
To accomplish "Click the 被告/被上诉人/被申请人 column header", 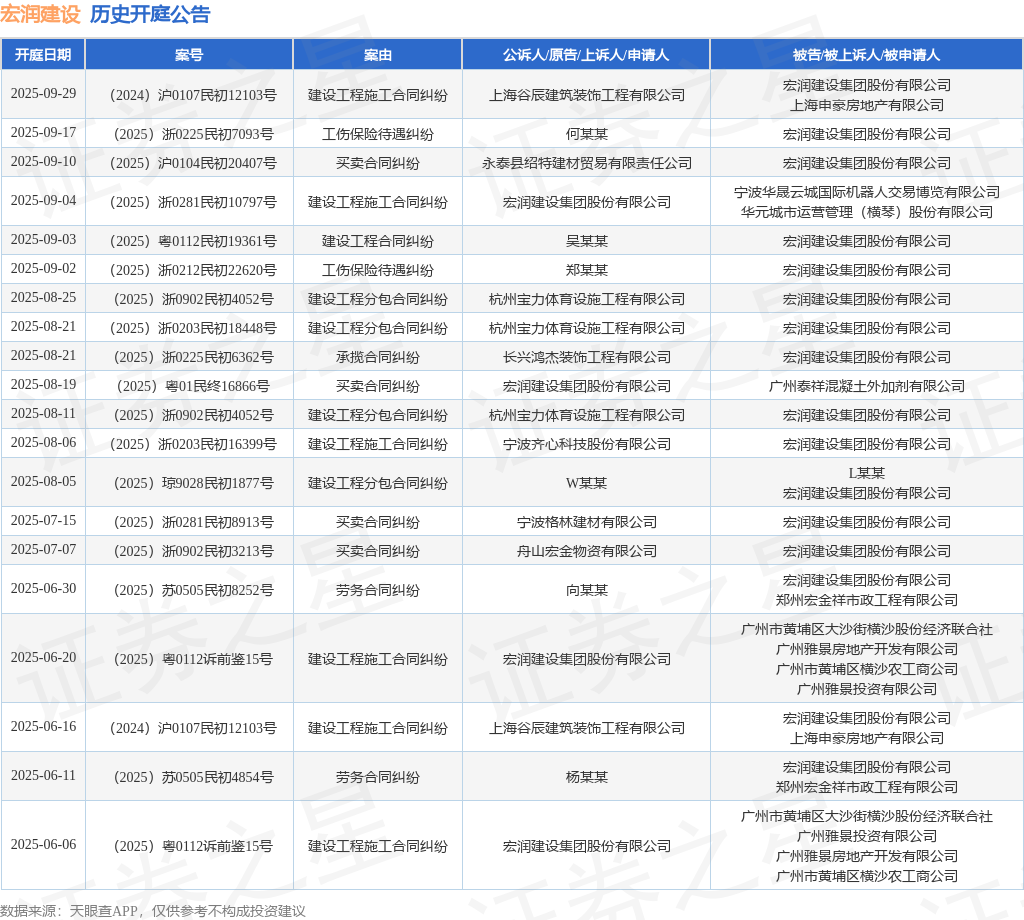I will (x=867, y=55).
